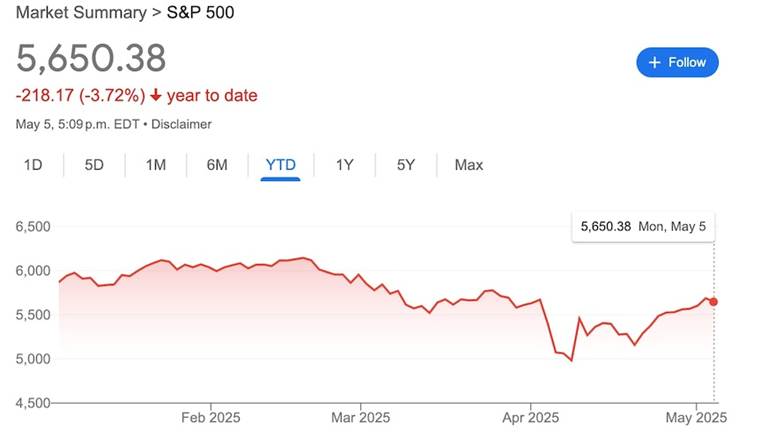
Task: Click the Apr 2025 axis label
Action: click(530, 416)
